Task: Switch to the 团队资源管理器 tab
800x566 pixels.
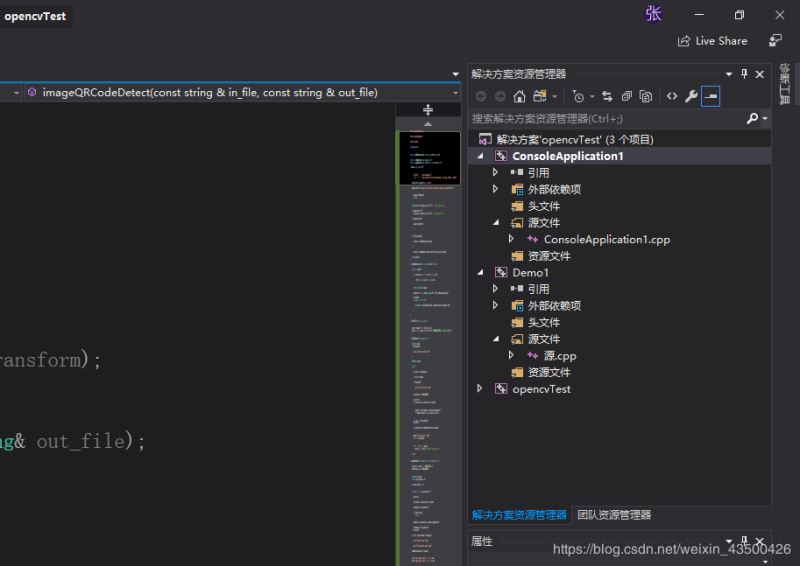Action: [614, 515]
